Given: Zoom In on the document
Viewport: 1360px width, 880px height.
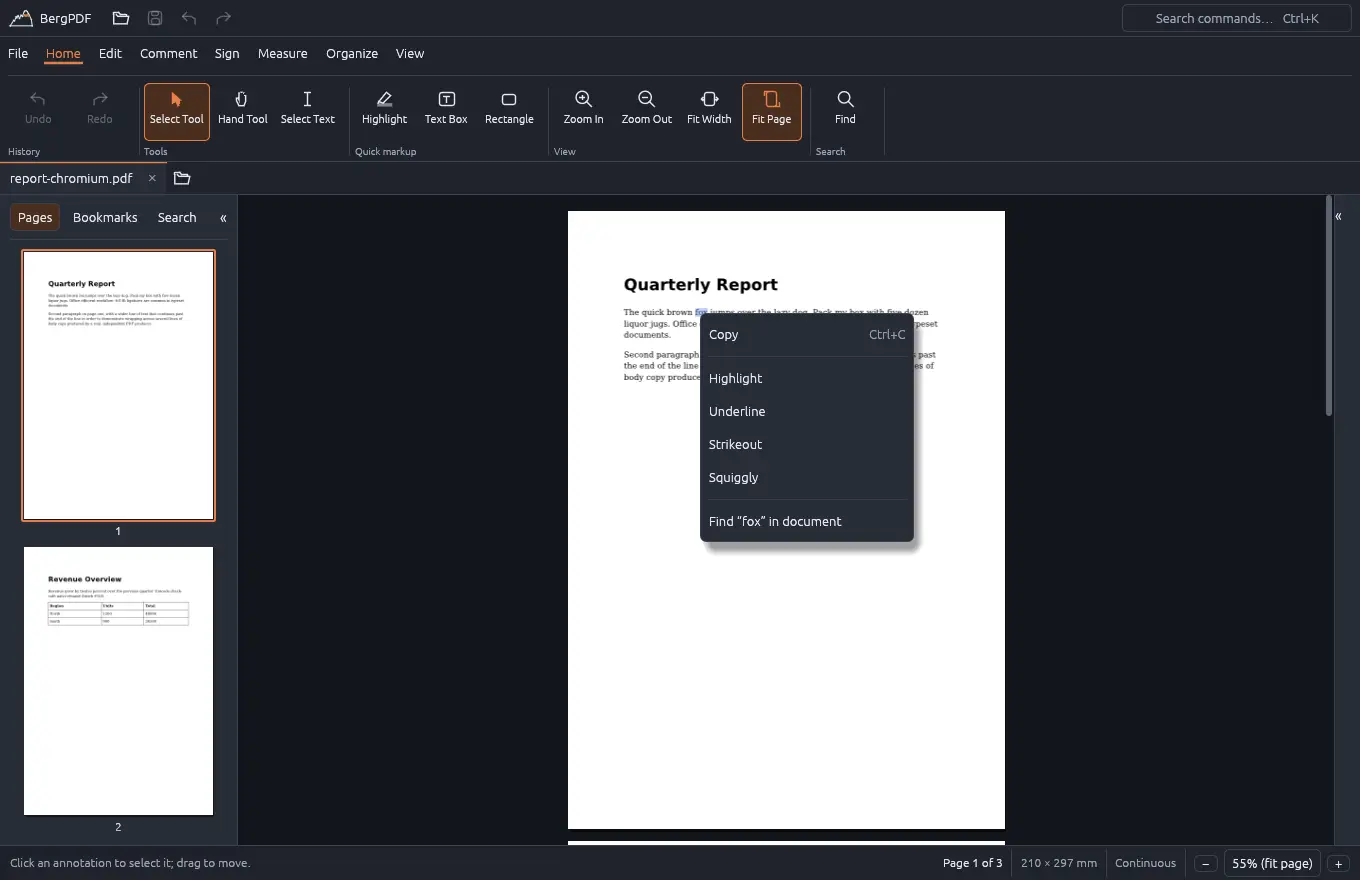Looking at the screenshot, I should click(583, 111).
